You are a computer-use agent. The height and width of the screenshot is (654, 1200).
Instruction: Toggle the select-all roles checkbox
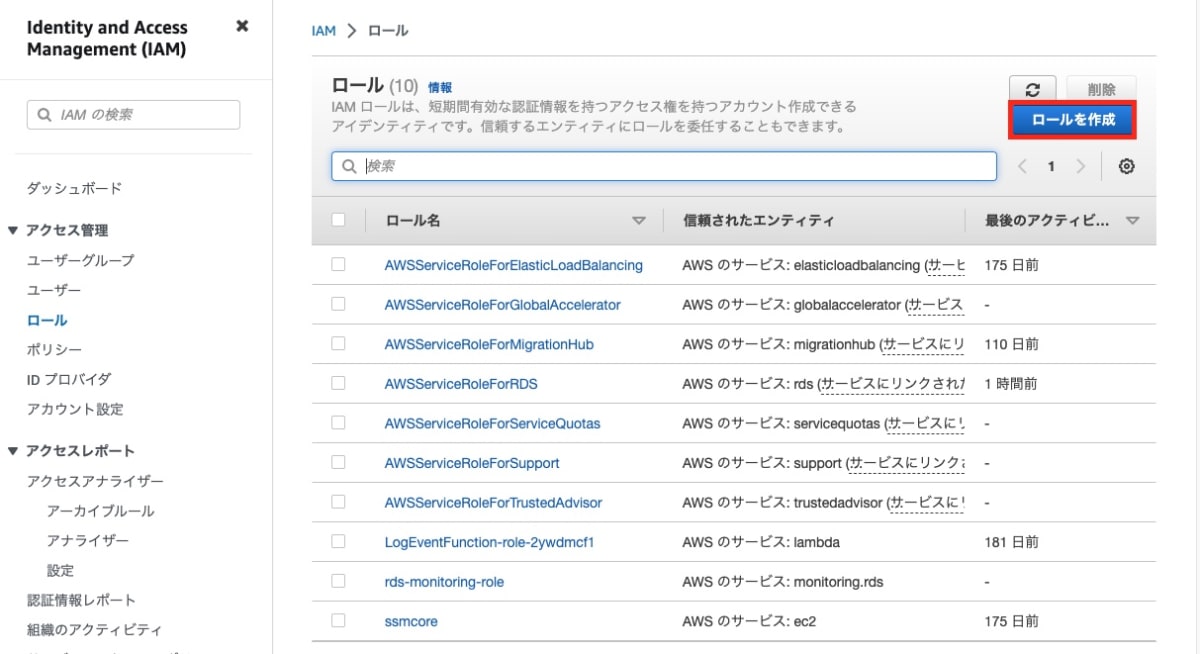click(x=338, y=220)
